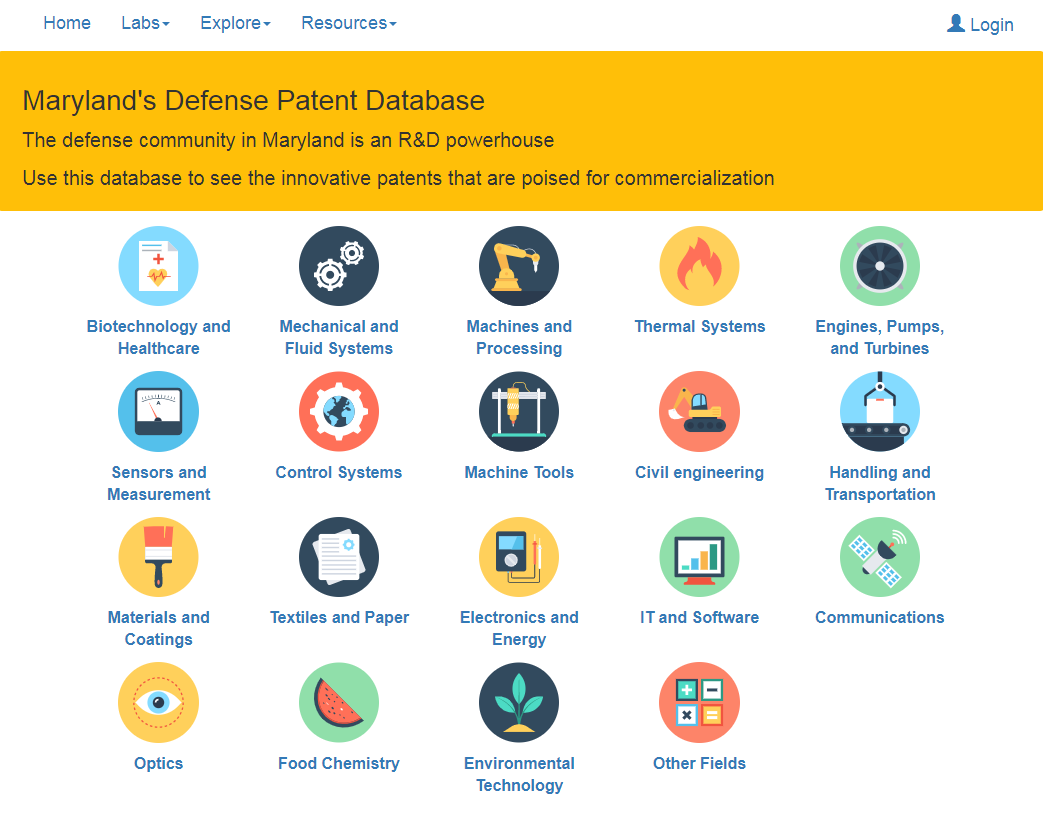Open Electronics and Energy text link
The width and height of the screenshot is (1043, 814).
pos(519,628)
